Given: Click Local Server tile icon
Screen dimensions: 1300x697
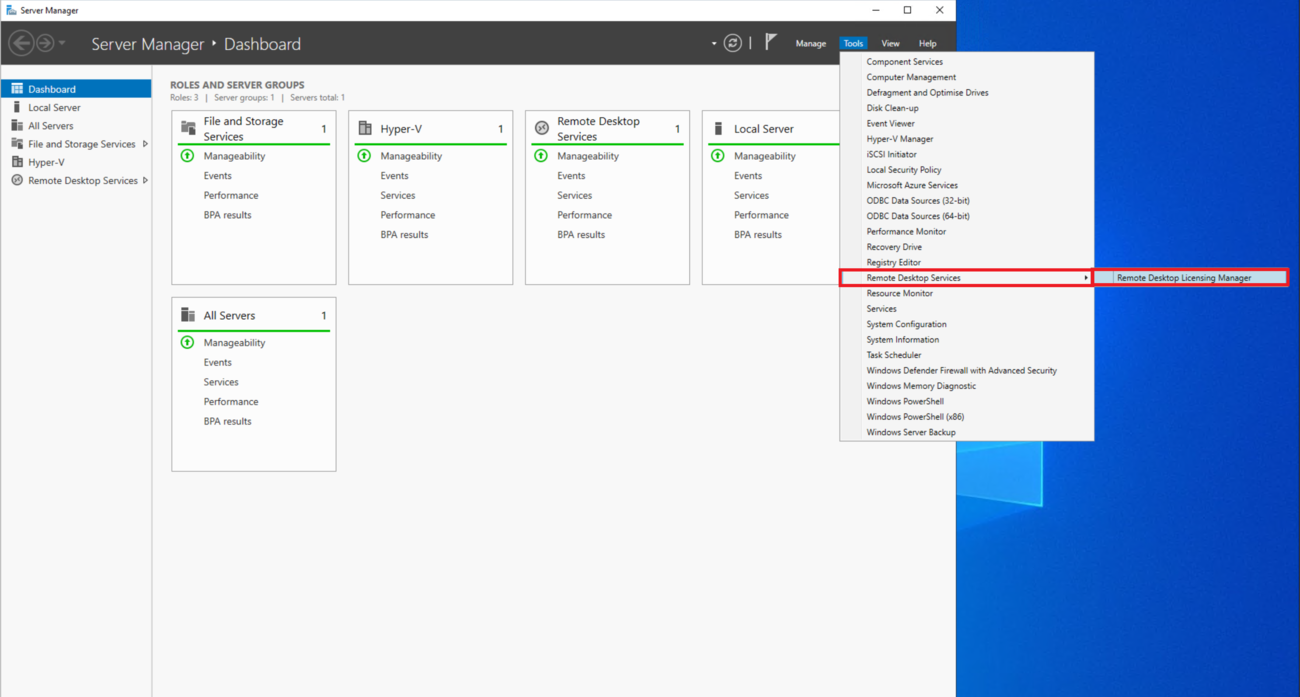Looking at the screenshot, I should (x=718, y=128).
